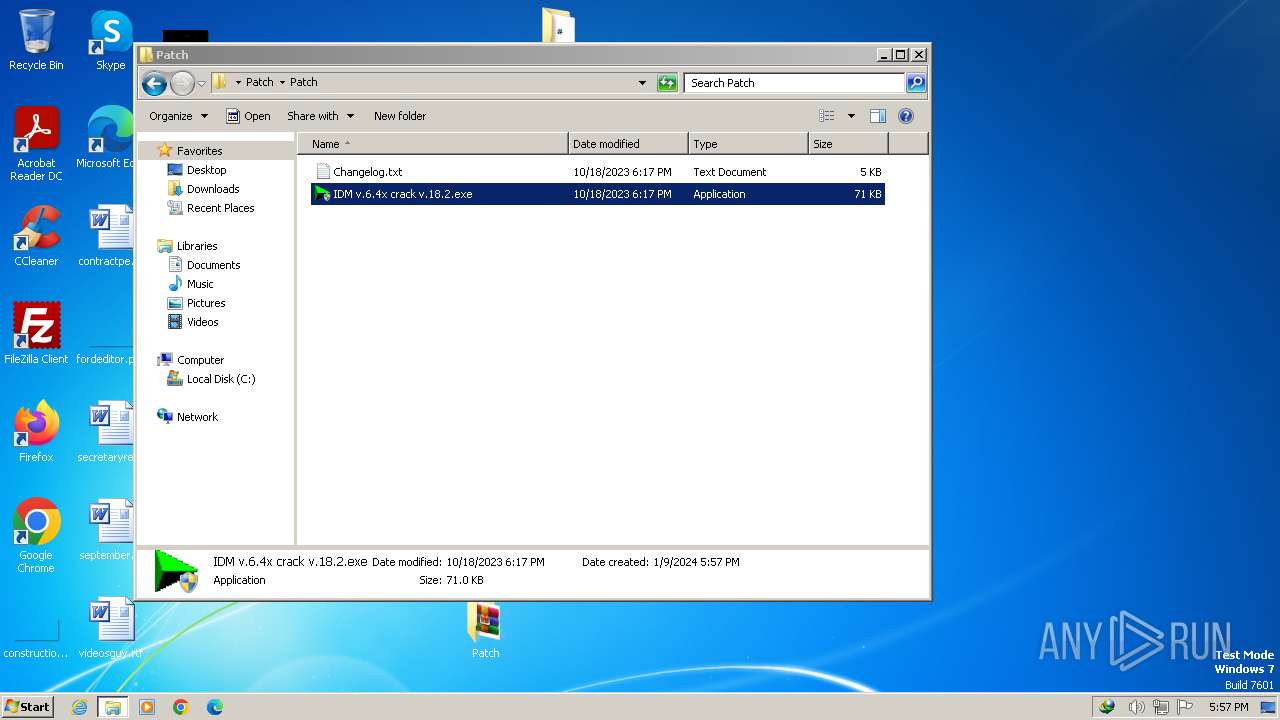The height and width of the screenshot is (720, 1280).
Task: Click the Patch folder on desktop
Action: click(x=485, y=631)
